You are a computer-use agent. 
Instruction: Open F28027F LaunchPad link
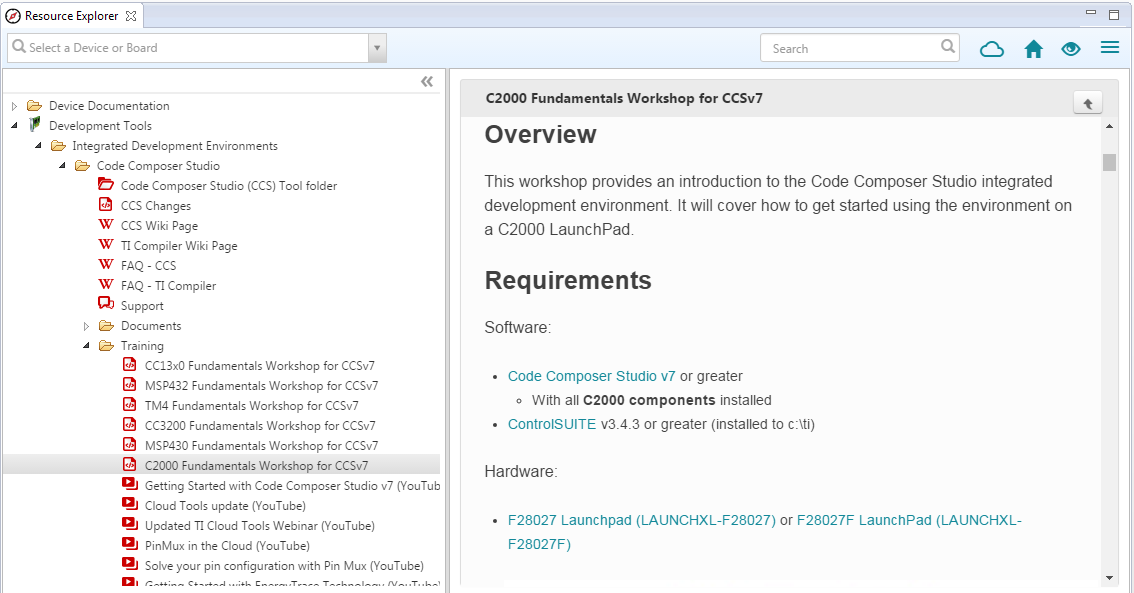(909, 520)
